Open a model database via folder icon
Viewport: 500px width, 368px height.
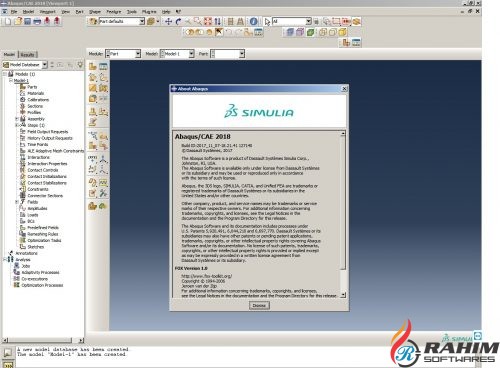18,22
